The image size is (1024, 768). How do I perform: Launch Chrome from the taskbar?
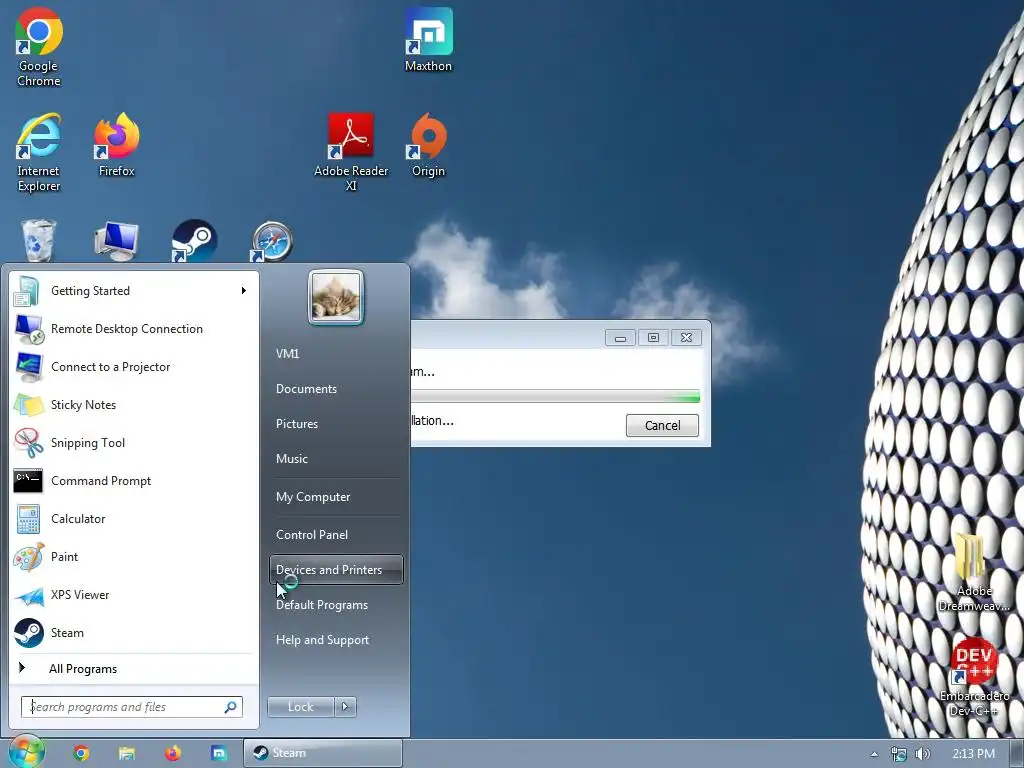81,753
